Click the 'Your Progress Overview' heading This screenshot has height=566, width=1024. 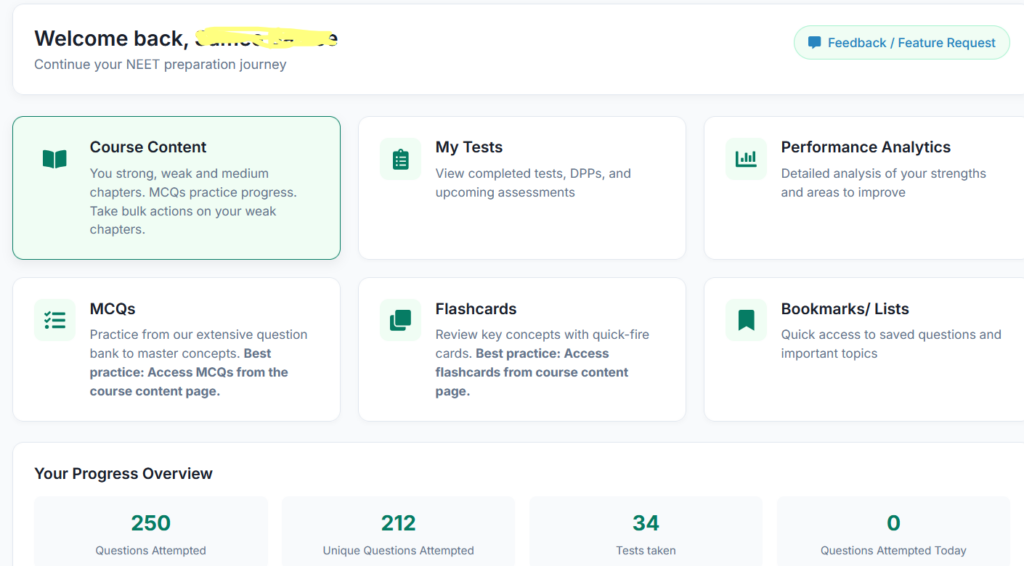pos(123,473)
